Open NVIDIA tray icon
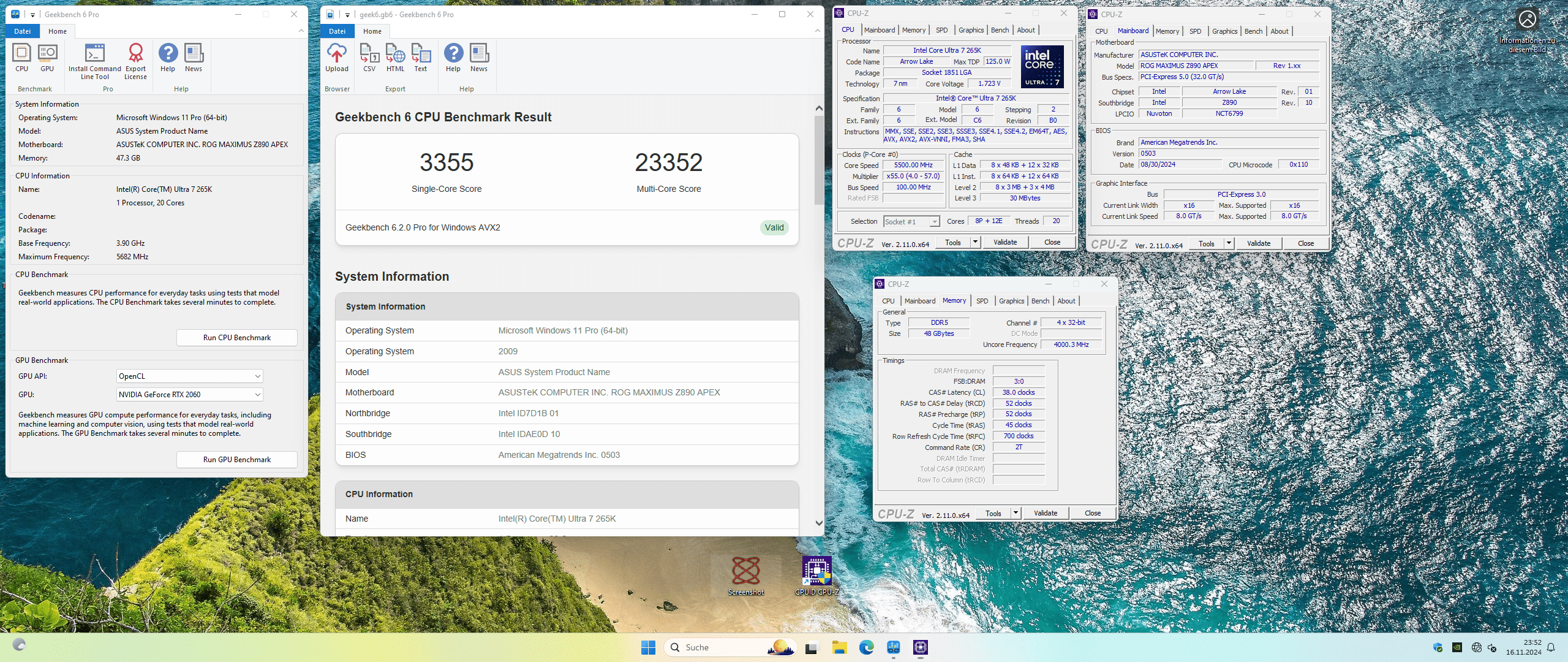Image resolution: width=1568 pixels, height=662 pixels. [x=1457, y=647]
